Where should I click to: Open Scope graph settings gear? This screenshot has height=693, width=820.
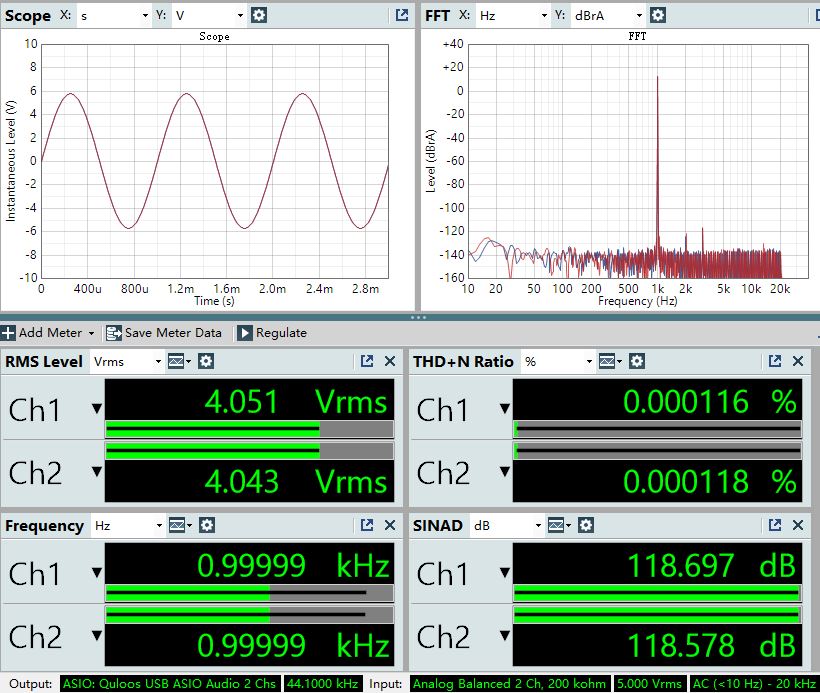(259, 15)
